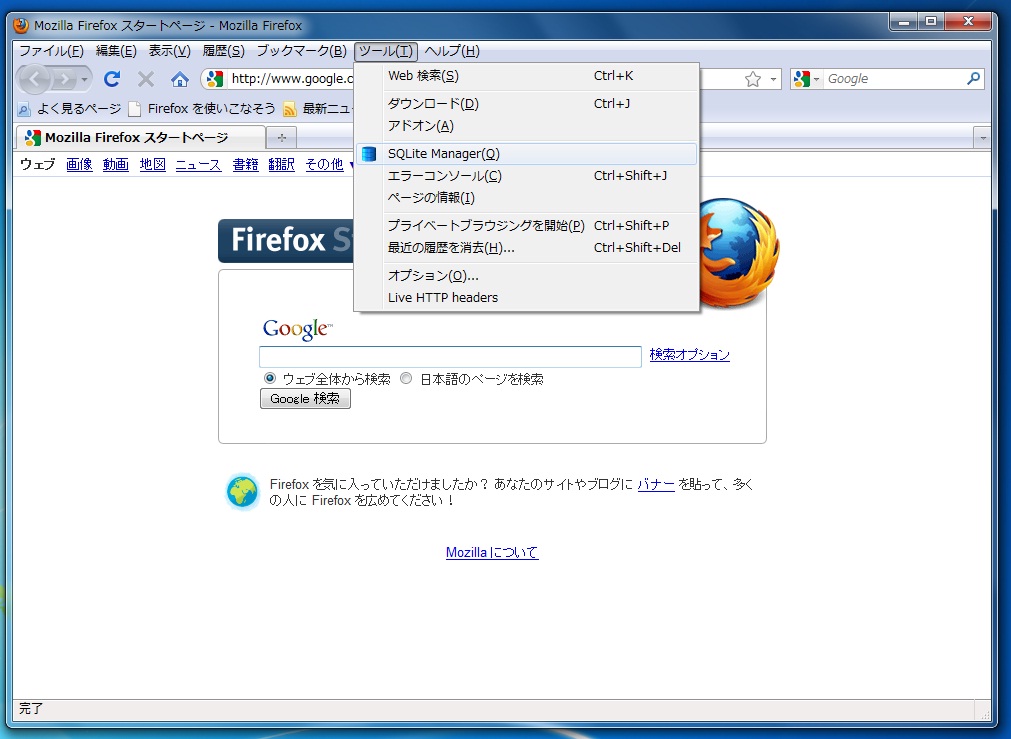Go to the home page icon

coord(180,79)
